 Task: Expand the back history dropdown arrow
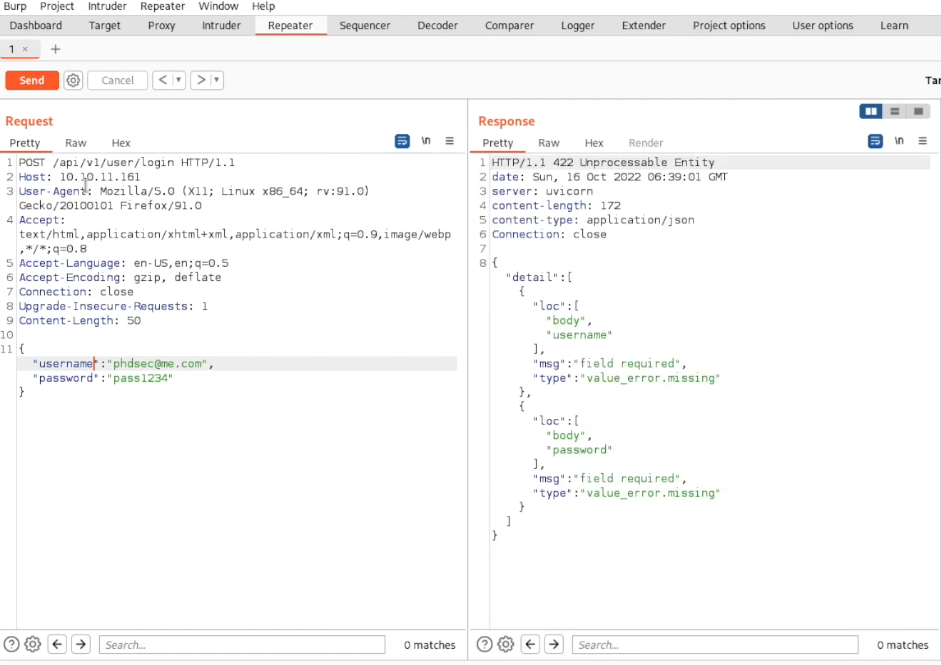pos(179,80)
